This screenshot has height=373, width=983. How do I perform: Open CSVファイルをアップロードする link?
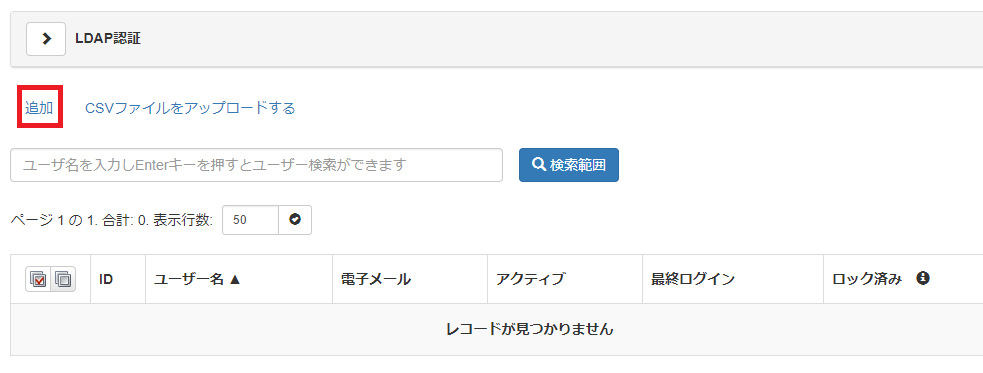[190, 108]
